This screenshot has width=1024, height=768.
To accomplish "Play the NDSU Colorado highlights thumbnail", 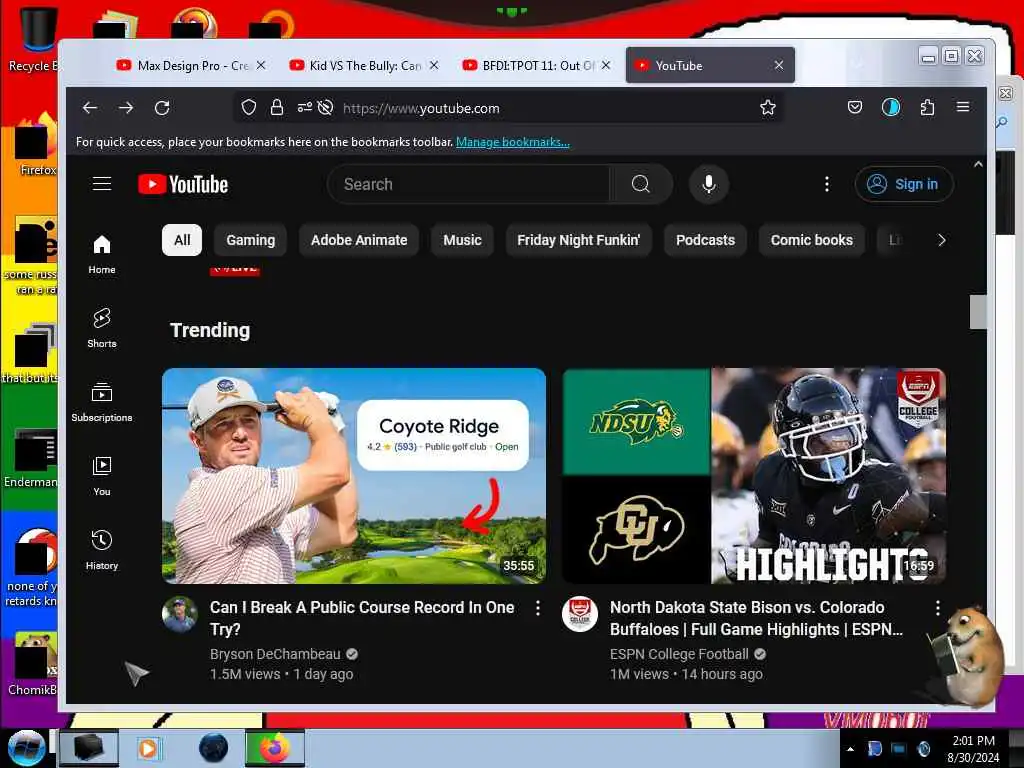I will point(754,475).
